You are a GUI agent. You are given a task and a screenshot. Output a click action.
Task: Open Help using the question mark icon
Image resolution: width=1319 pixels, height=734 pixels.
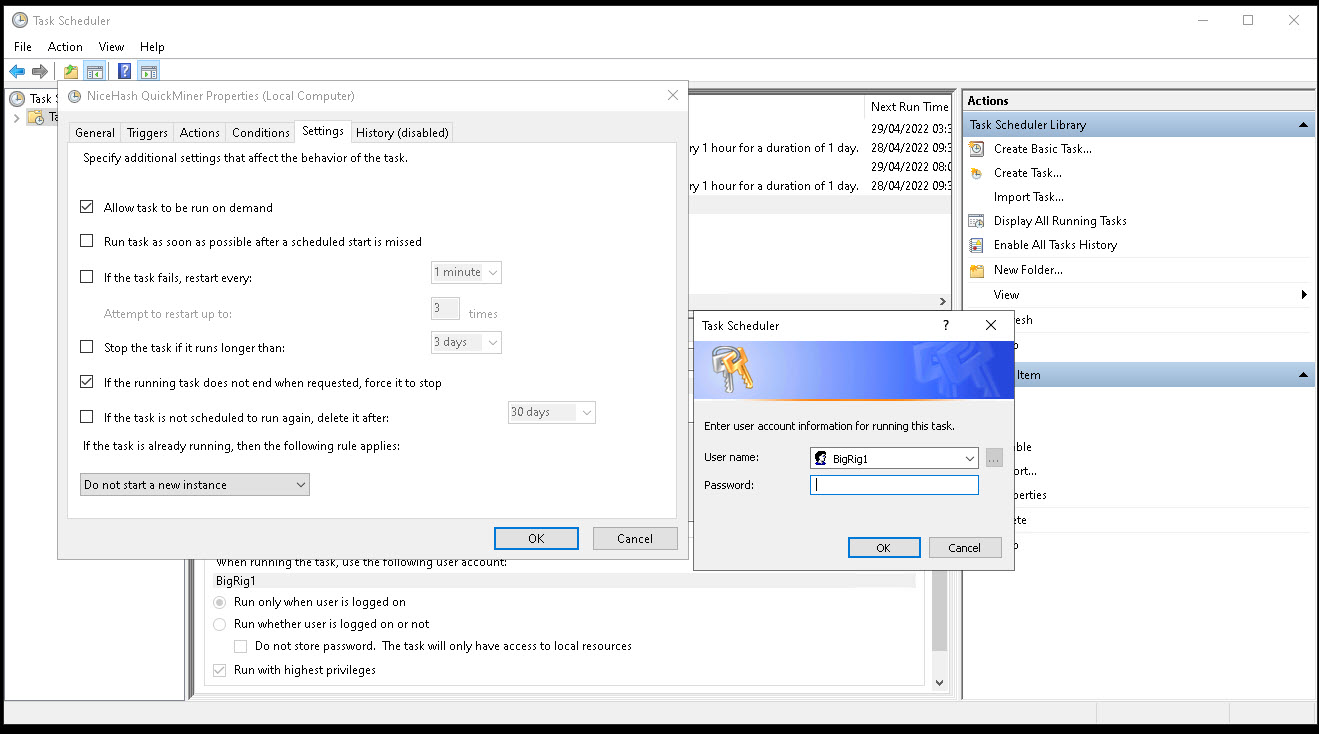(122, 70)
